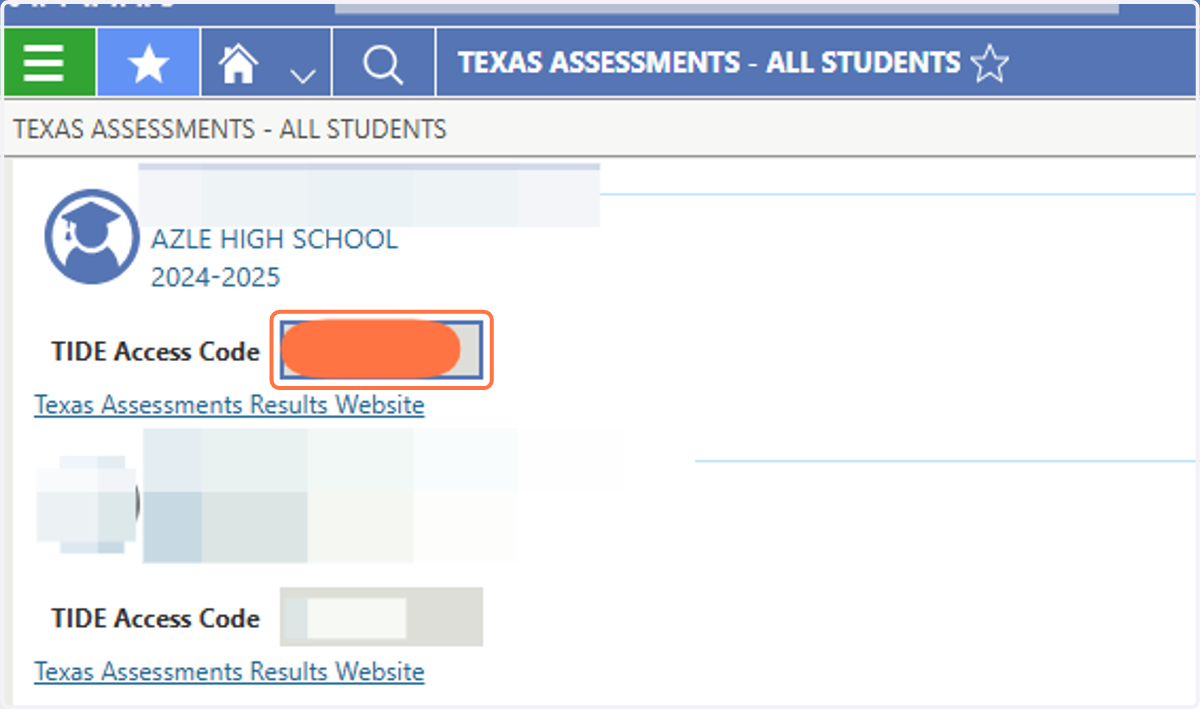Open search with the magnifying glass icon
1200x709 pixels.
[x=383, y=65]
